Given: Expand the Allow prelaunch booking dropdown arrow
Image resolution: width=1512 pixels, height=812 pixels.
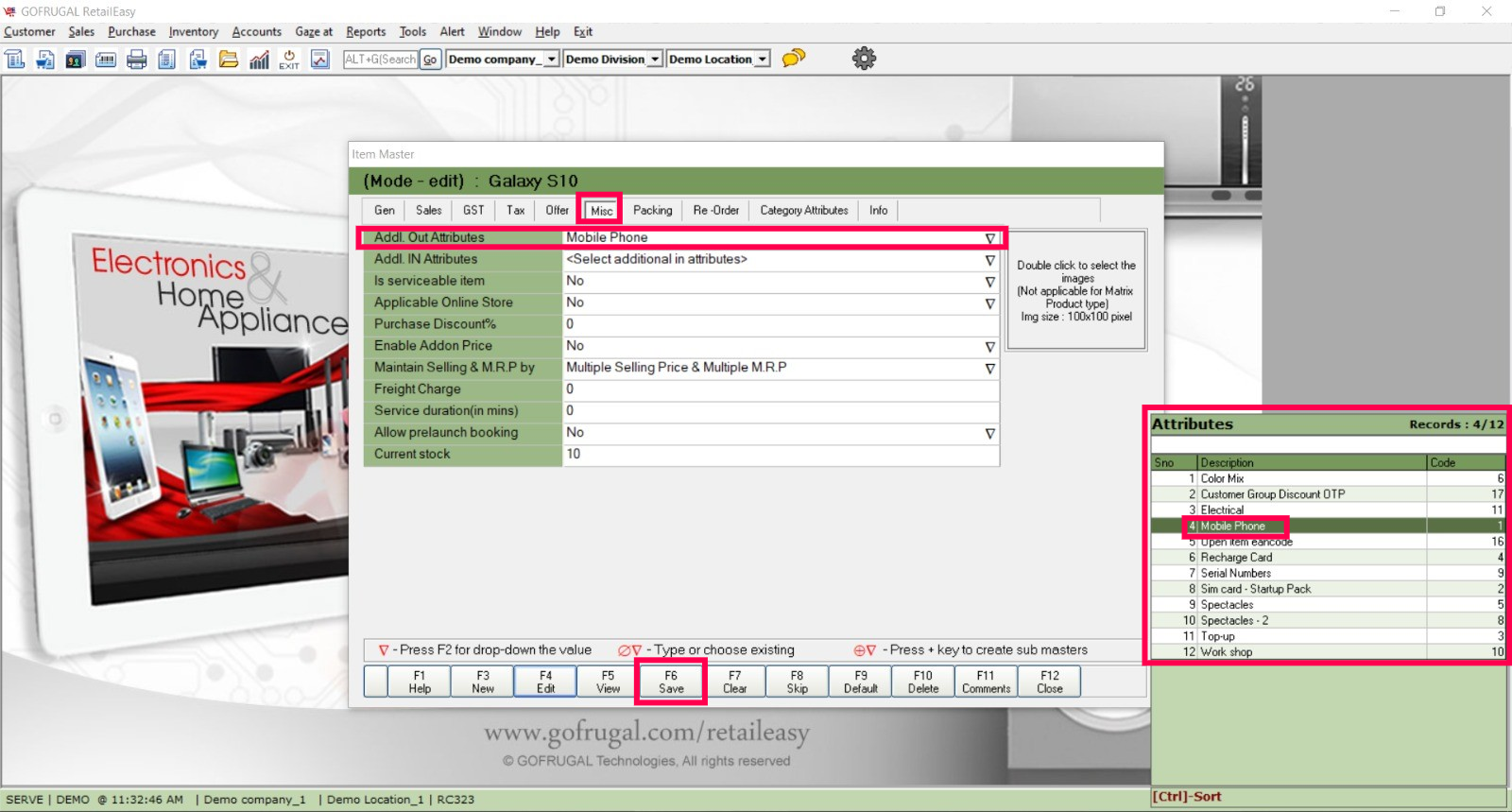Looking at the screenshot, I should (x=990, y=433).
